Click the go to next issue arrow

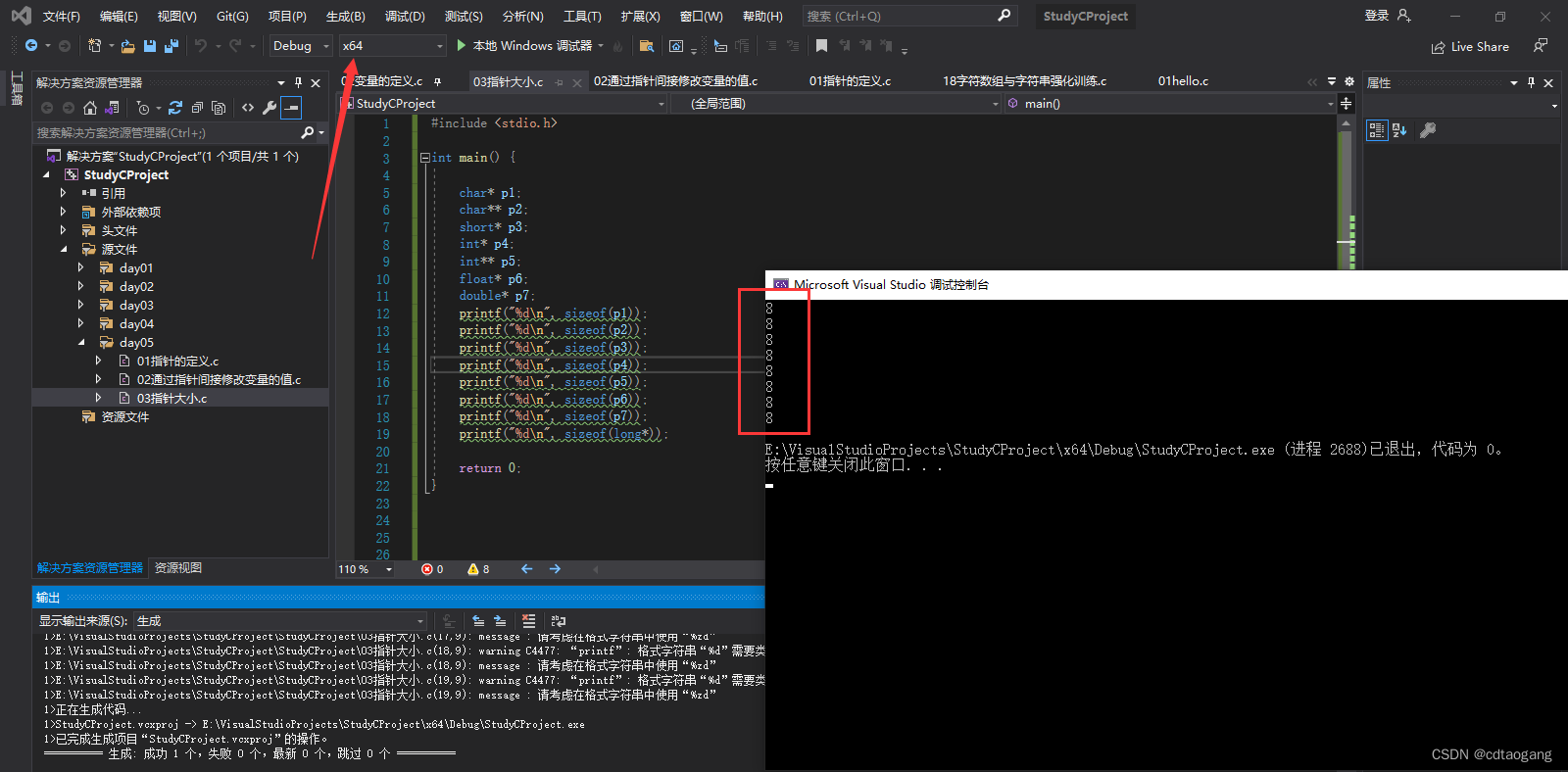click(x=555, y=569)
